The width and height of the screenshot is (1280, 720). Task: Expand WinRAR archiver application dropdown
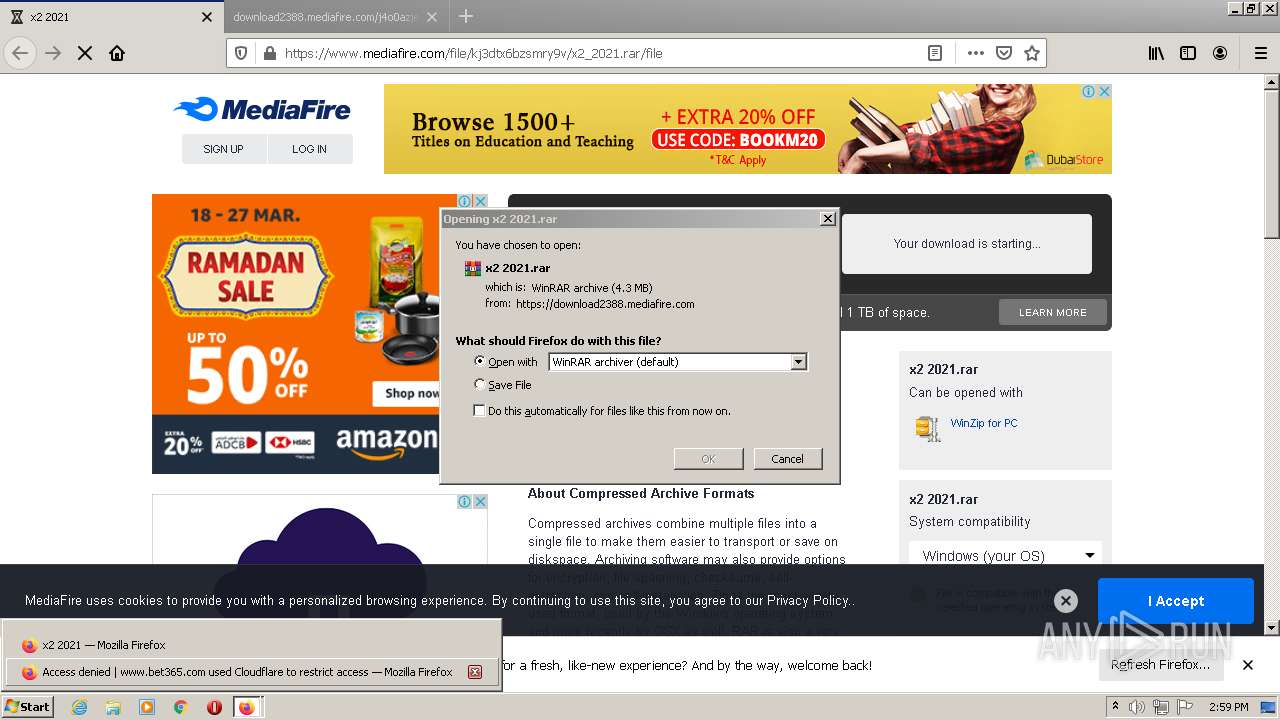[x=798, y=362]
